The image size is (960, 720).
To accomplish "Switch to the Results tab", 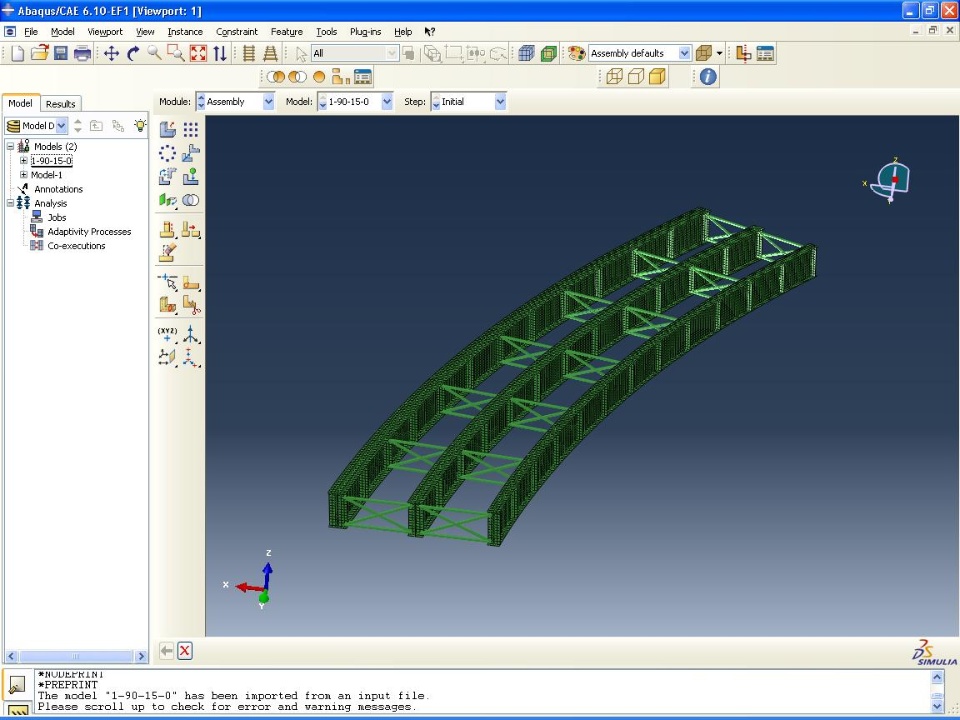I will point(61,104).
